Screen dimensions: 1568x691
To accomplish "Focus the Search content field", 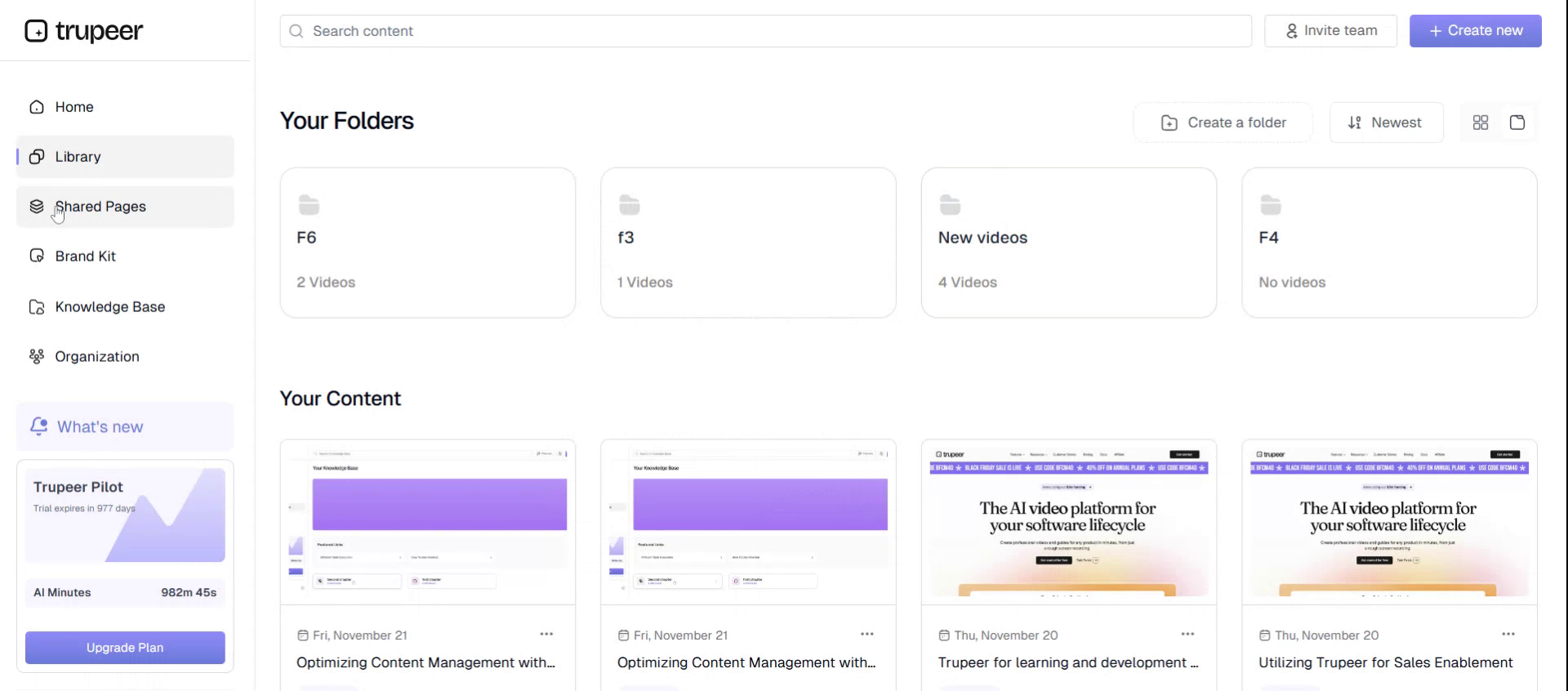I will coord(765,31).
